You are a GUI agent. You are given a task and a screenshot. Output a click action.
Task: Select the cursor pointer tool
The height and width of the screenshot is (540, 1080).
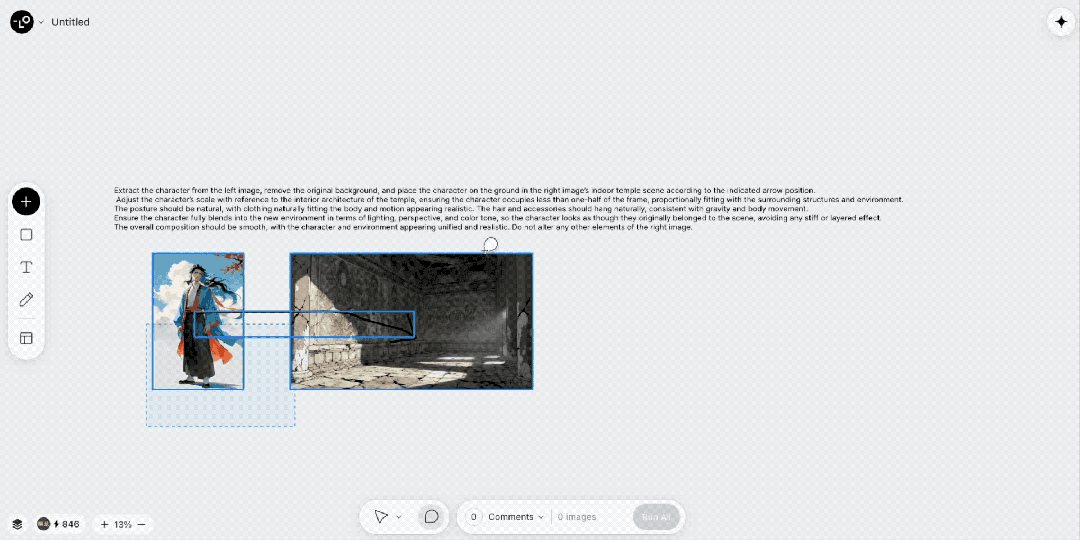[381, 517]
